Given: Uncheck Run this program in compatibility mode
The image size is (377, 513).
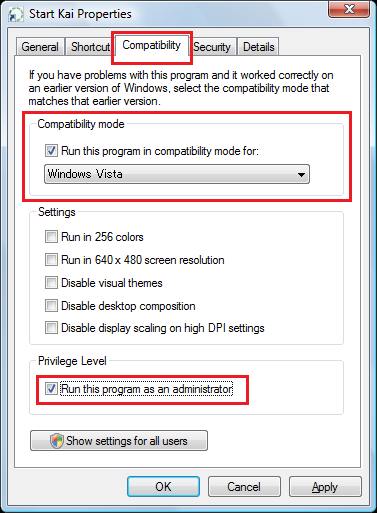Looking at the screenshot, I should pos(51,151).
